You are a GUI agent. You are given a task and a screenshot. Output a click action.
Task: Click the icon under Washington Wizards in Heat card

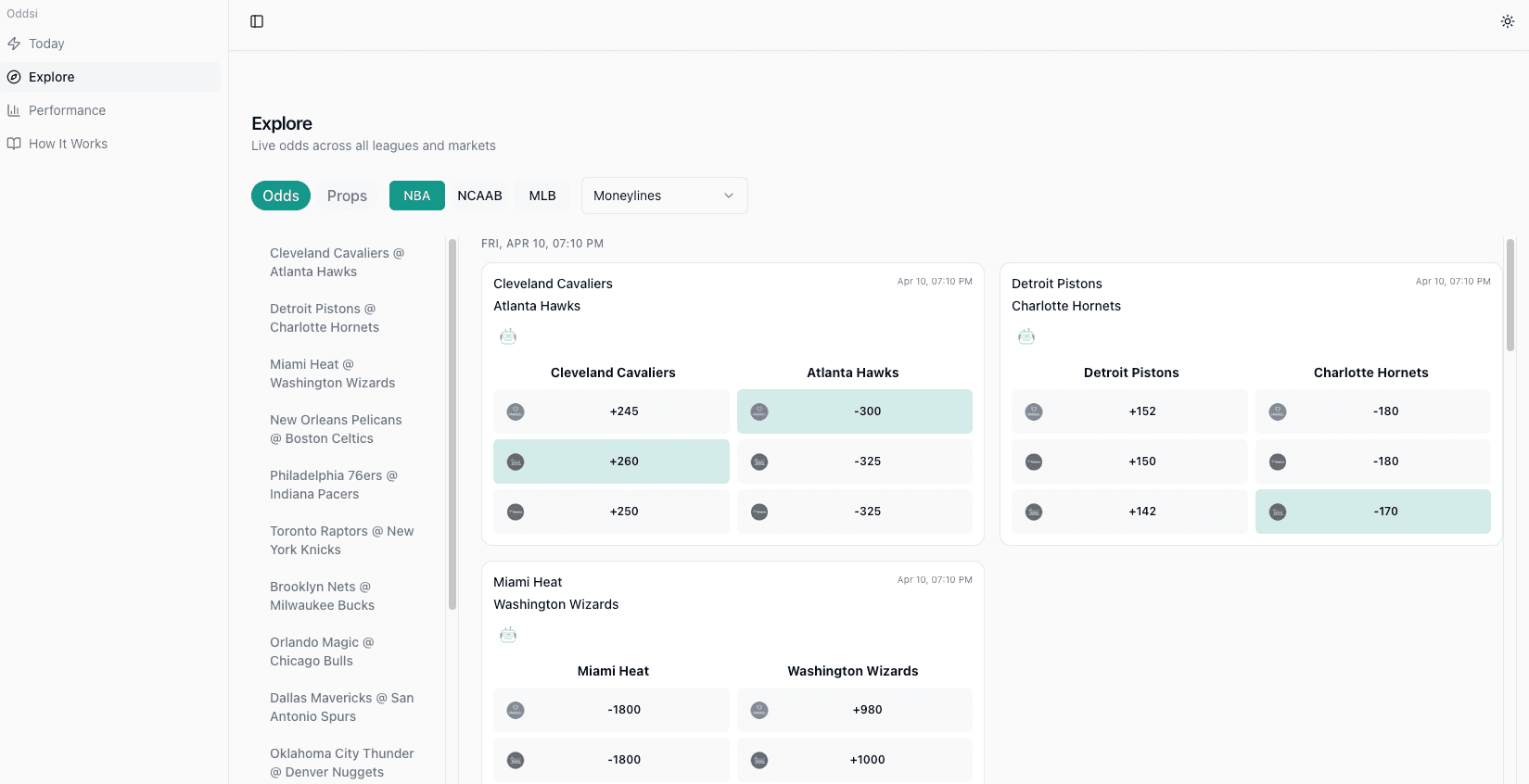tap(508, 635)
